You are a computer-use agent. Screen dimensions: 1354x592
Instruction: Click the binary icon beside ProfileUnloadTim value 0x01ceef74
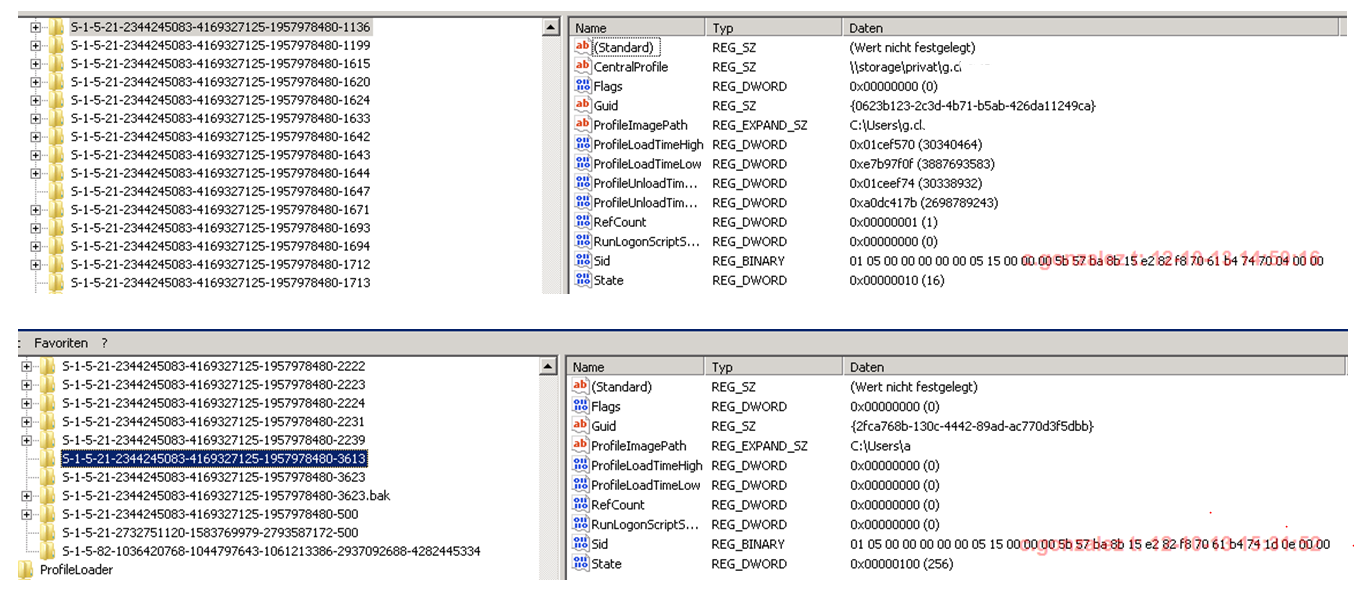click(582, 183)
